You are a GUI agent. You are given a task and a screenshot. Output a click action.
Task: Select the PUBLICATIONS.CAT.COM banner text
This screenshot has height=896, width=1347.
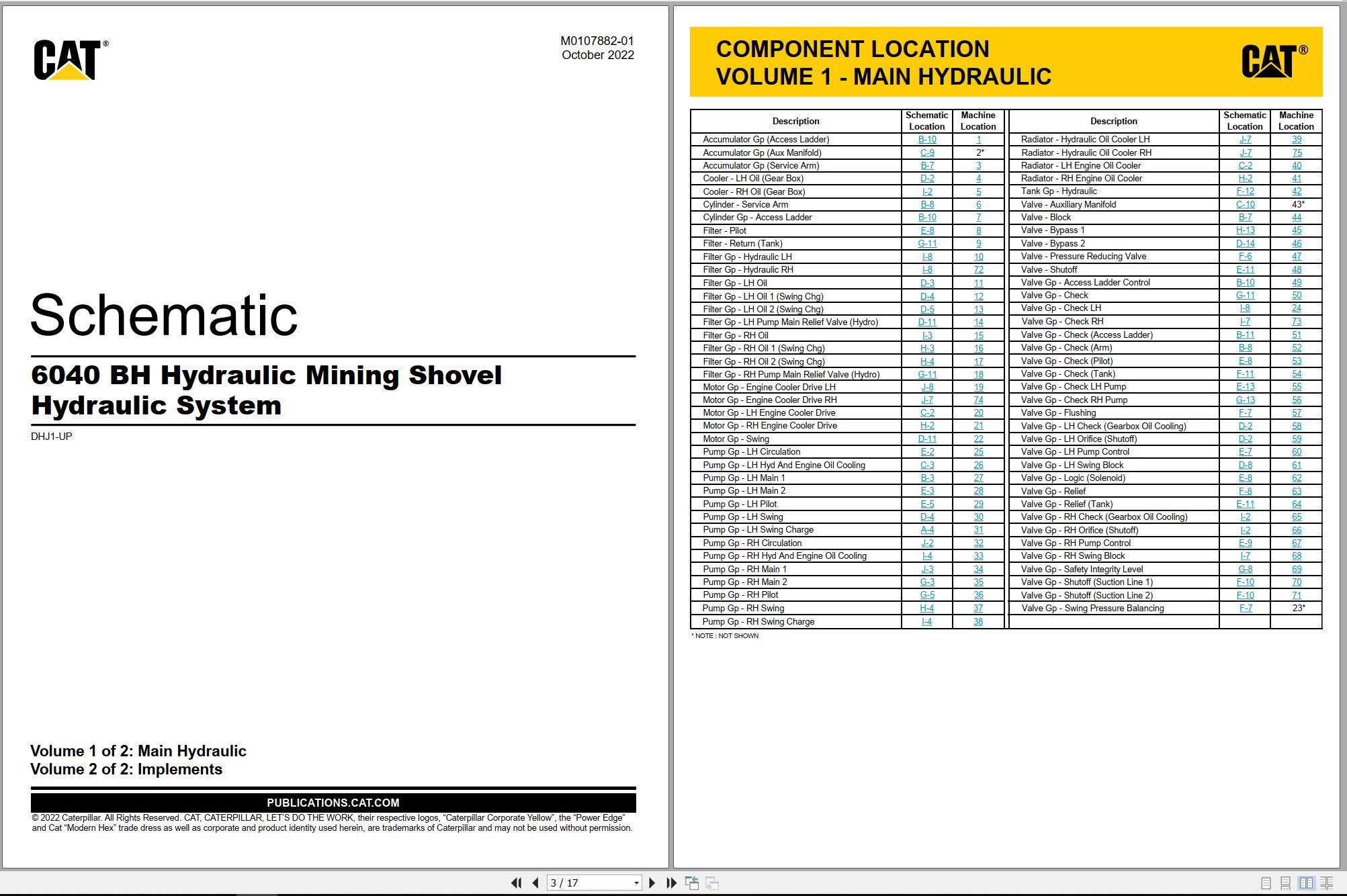(x=333, y=803)
